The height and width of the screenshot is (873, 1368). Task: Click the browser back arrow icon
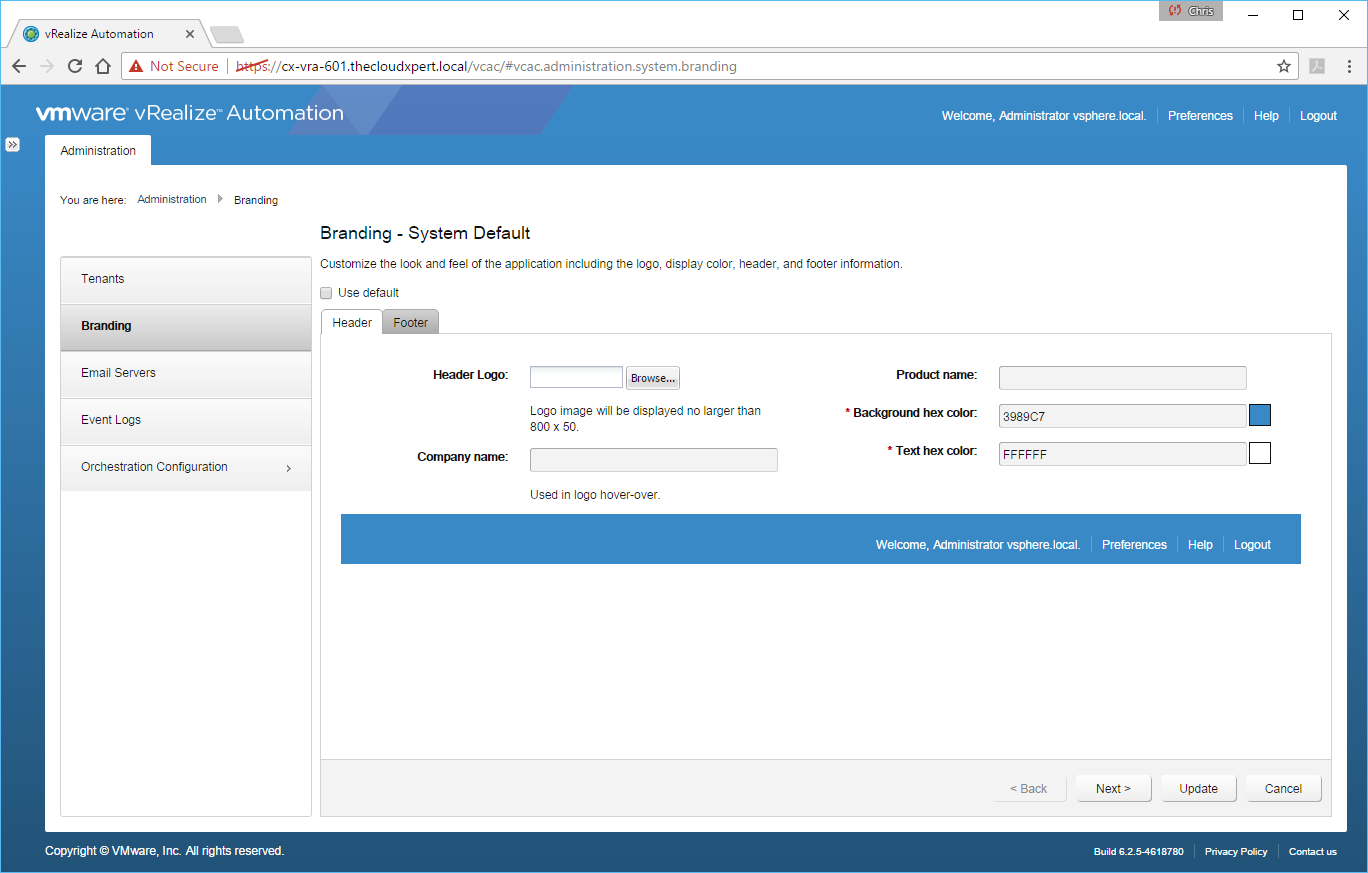19,66
